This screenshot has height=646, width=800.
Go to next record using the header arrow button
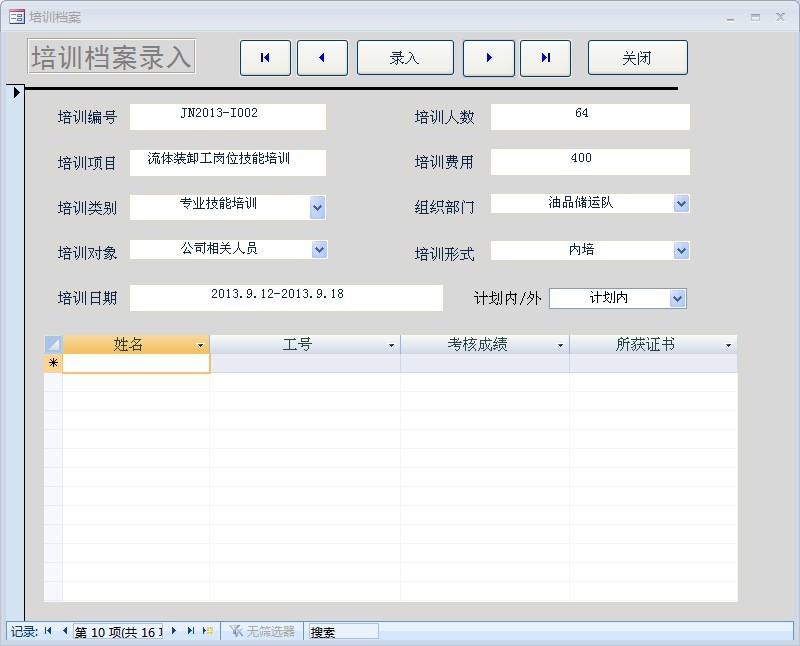point(489,58)
